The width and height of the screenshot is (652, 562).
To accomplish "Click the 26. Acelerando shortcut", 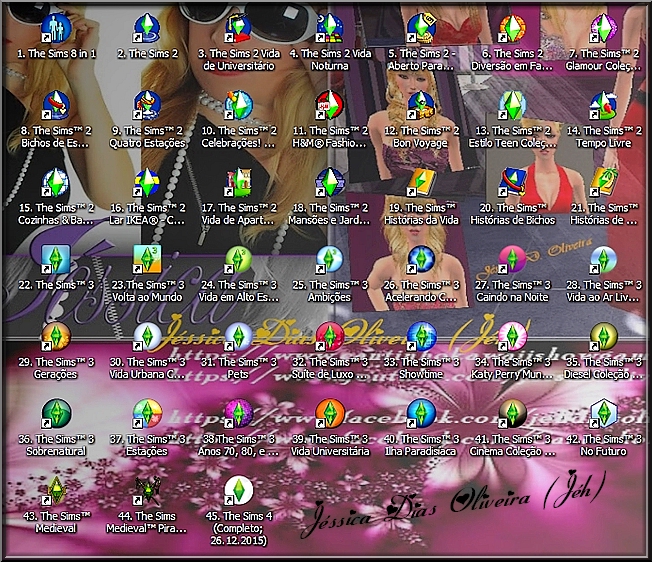I will [421, 260].
